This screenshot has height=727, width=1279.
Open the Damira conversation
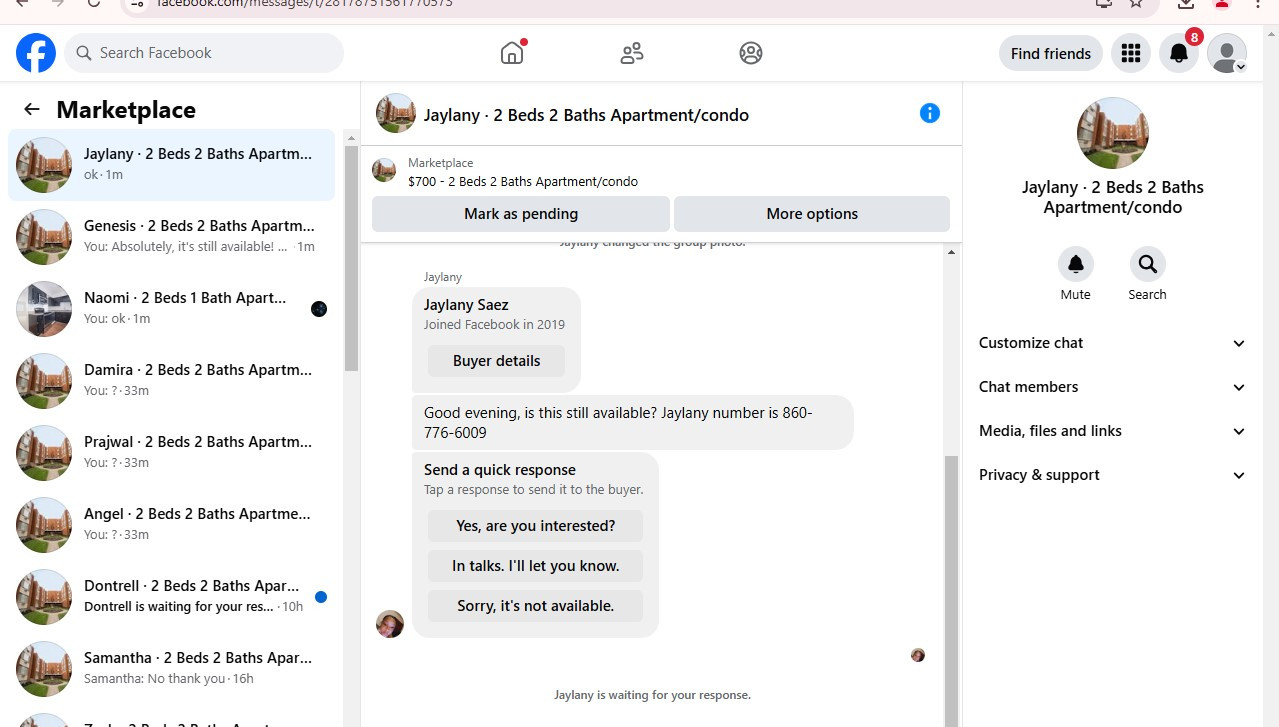(172, 380)
